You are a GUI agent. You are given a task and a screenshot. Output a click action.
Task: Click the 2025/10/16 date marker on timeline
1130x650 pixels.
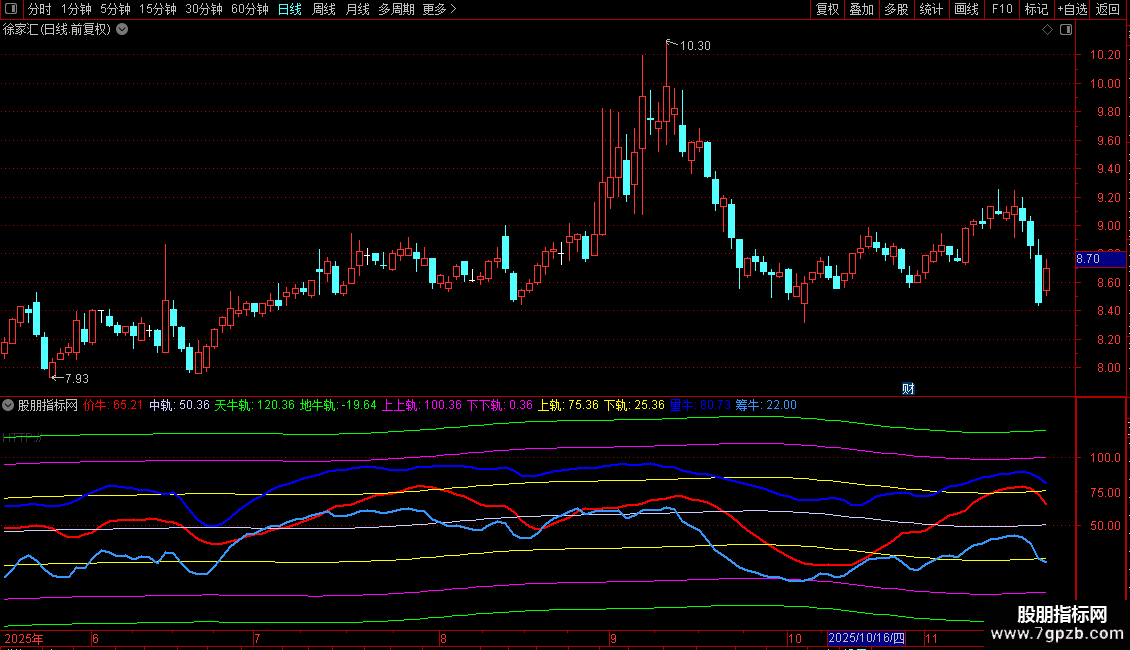coord(866,638)
